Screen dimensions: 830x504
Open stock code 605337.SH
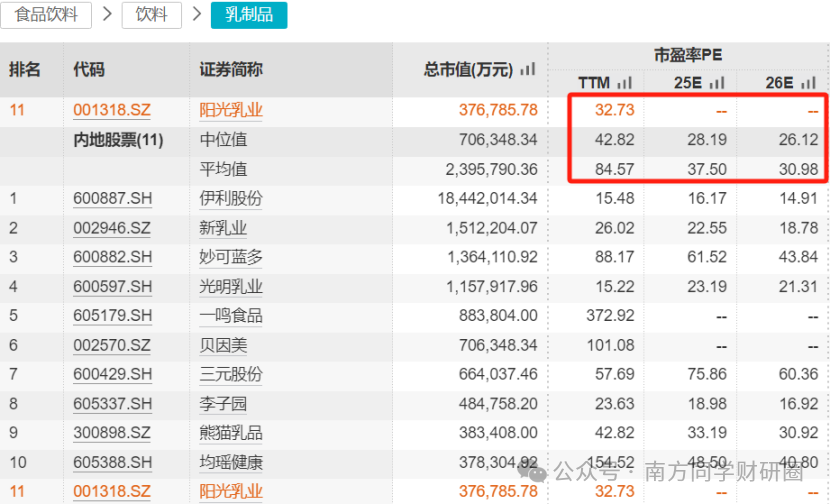point(112,404)
